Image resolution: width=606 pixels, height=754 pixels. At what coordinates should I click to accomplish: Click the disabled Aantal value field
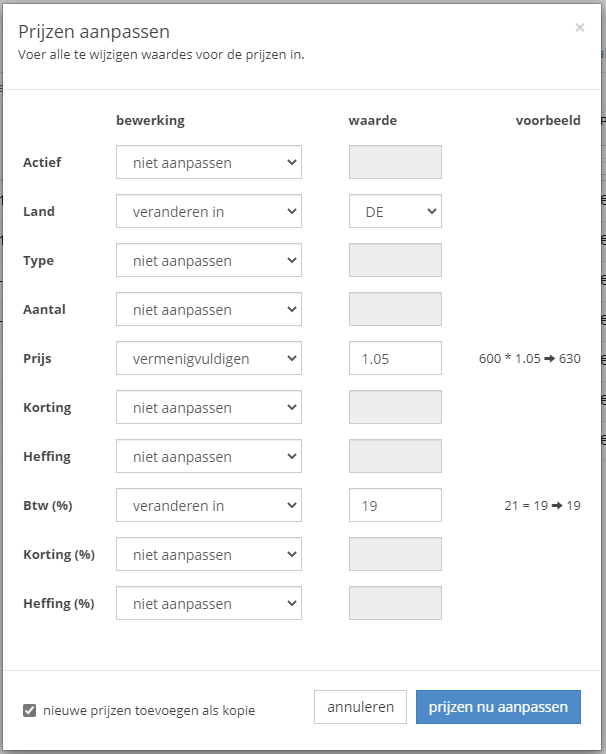click(395, 309)
